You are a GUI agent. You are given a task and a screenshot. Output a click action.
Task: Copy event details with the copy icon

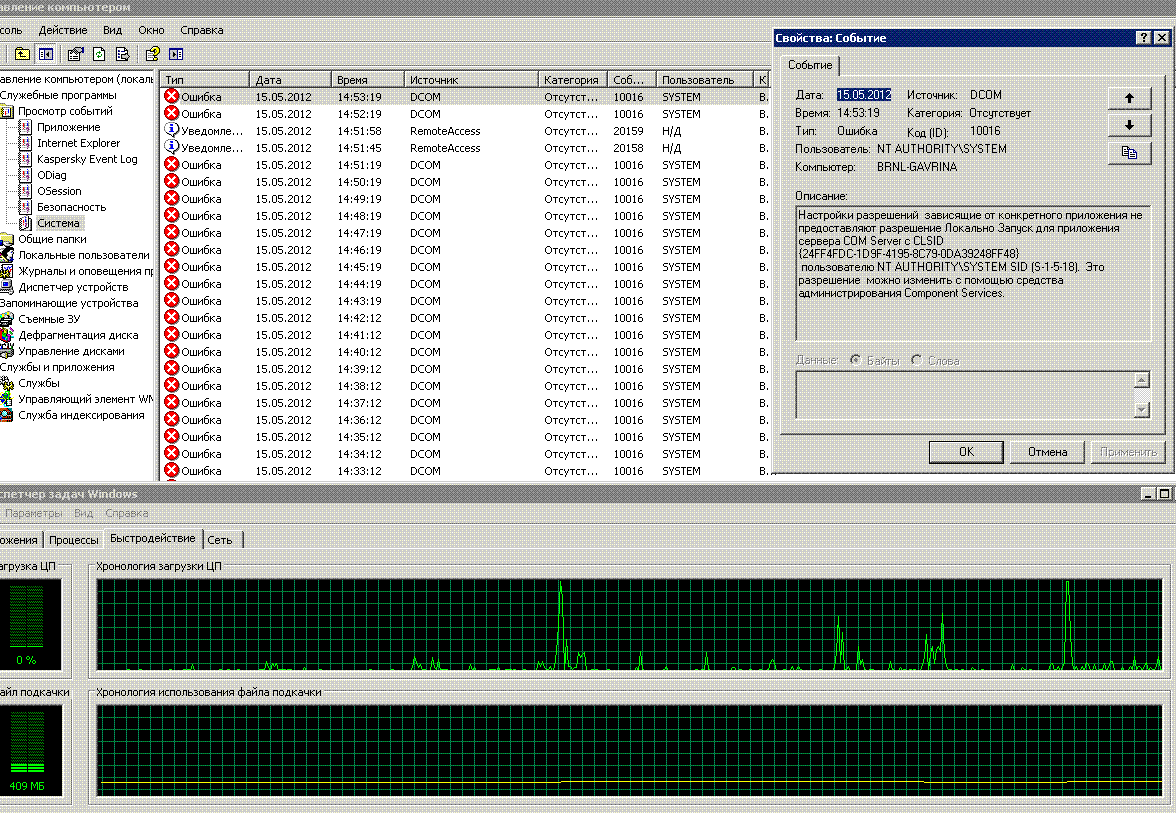click(1129, 152)
